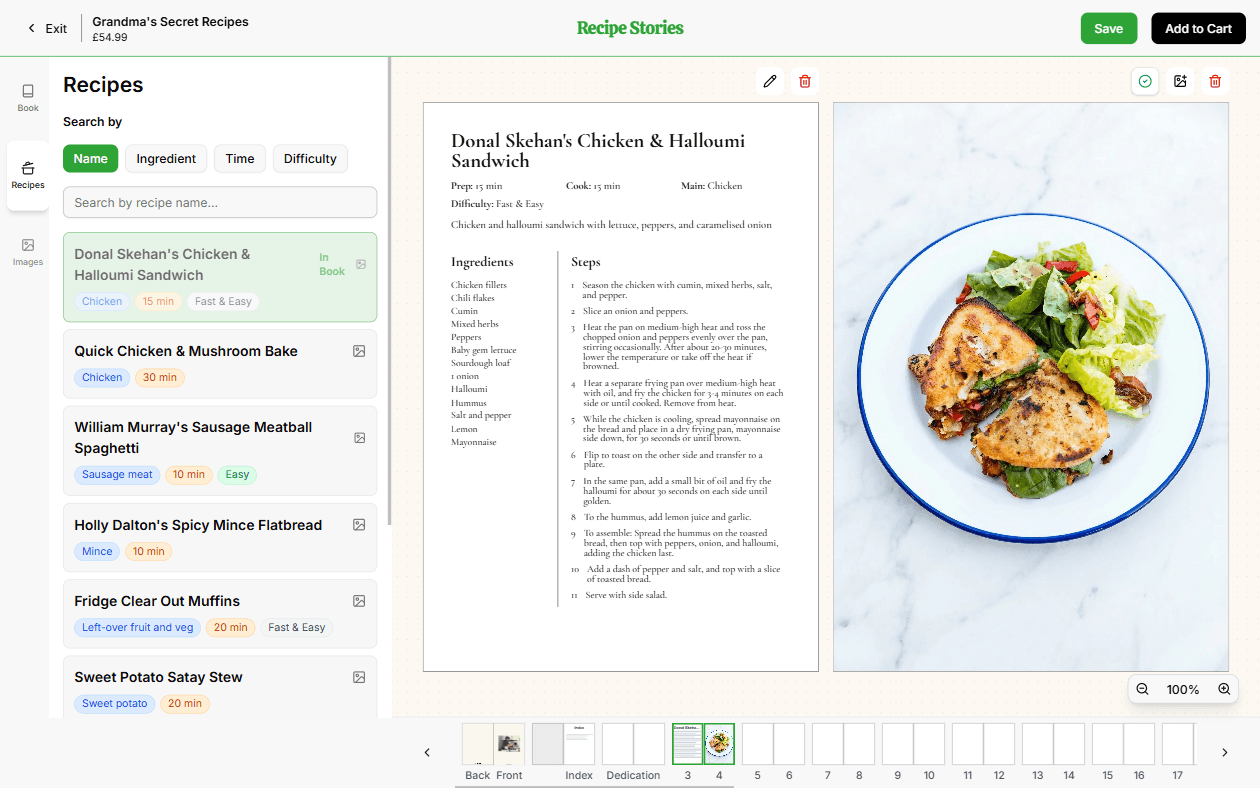Open the Index page tab
This screenshot has width=1260, height=788.
click(x=563, y=743)
